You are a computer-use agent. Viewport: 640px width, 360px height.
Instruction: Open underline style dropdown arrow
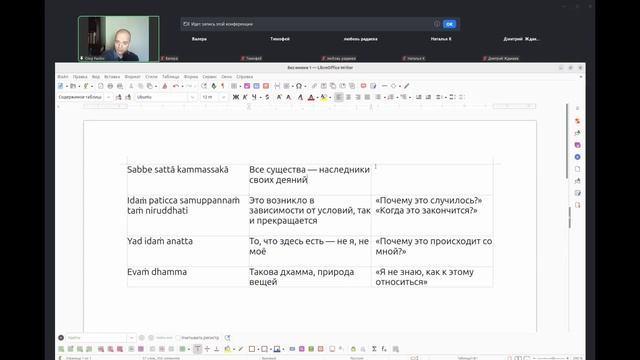(x=260, y=97)
